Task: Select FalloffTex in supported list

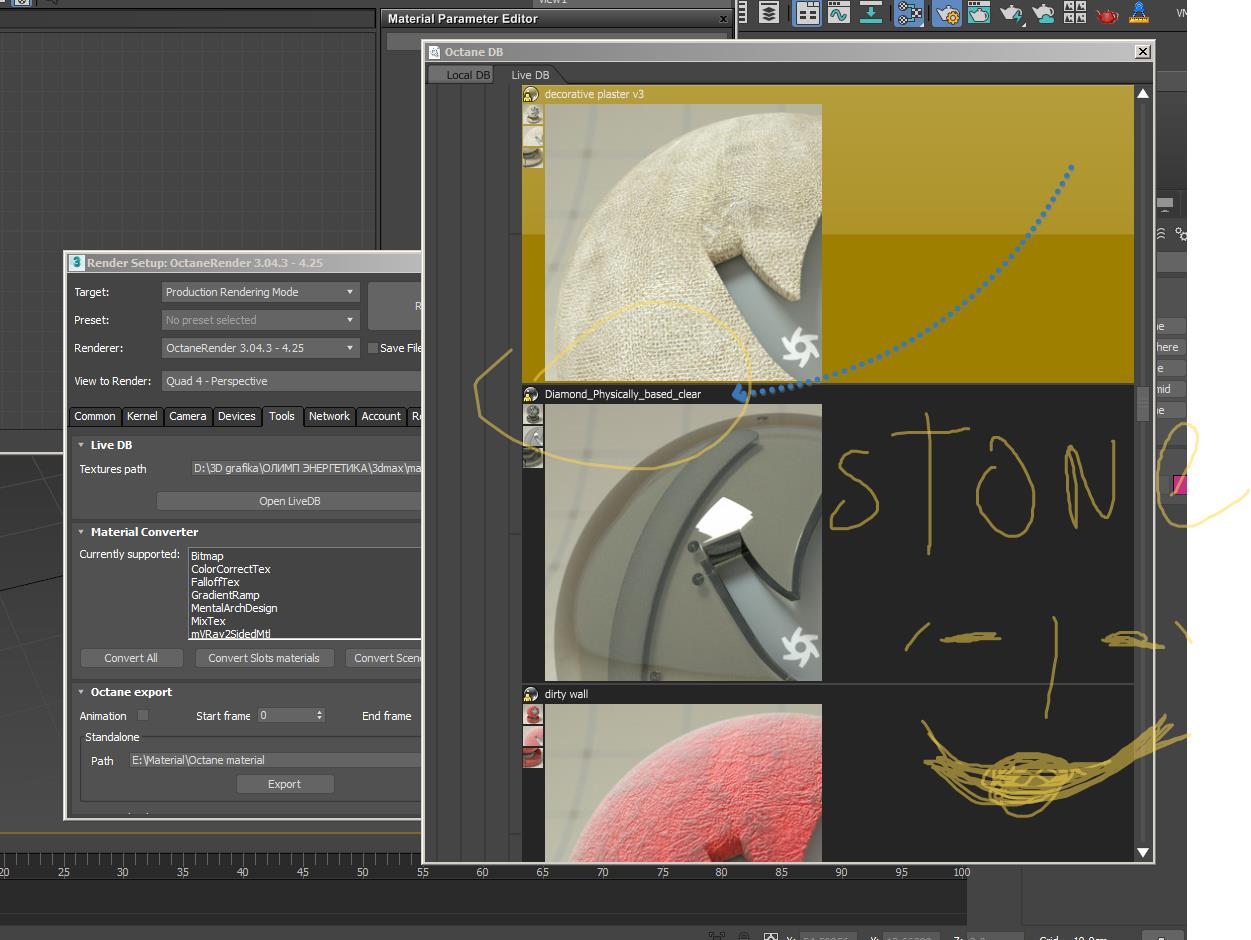Action: pyautogui.click(x=215, y=582)
